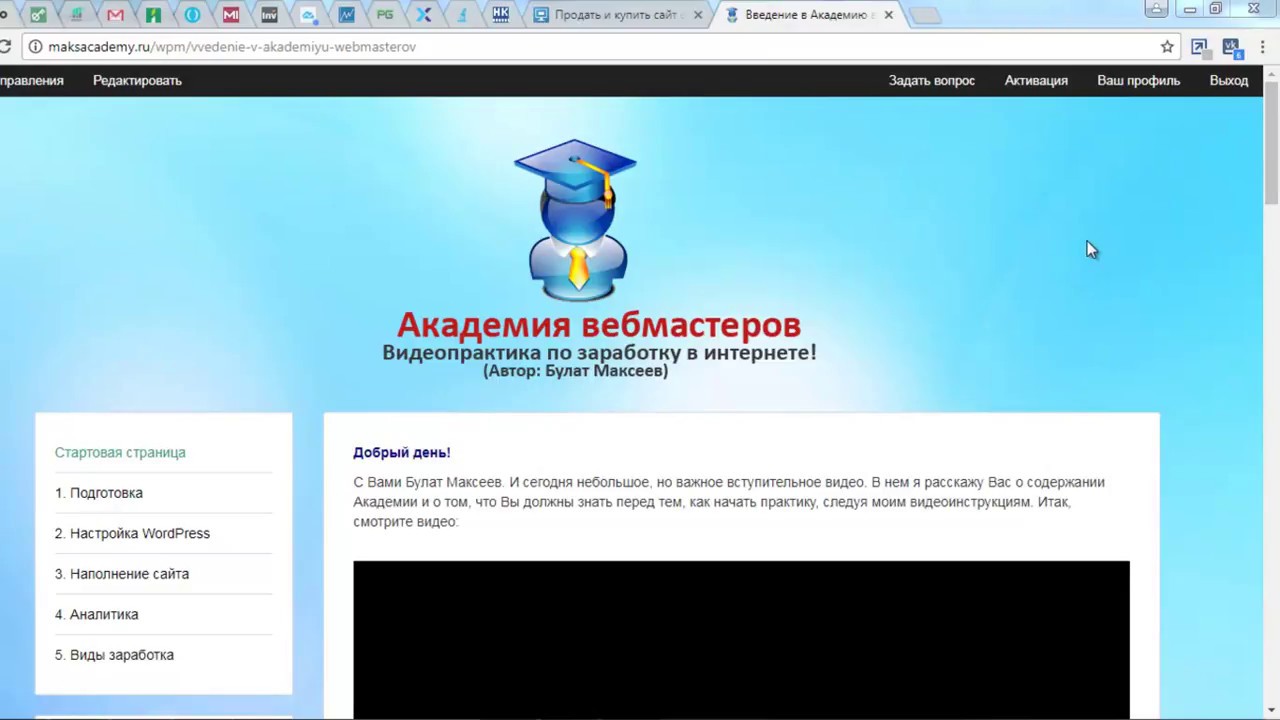
Task: Switch to the Inv icon tab
Action: pyautogui.click(x=269, y=15)
